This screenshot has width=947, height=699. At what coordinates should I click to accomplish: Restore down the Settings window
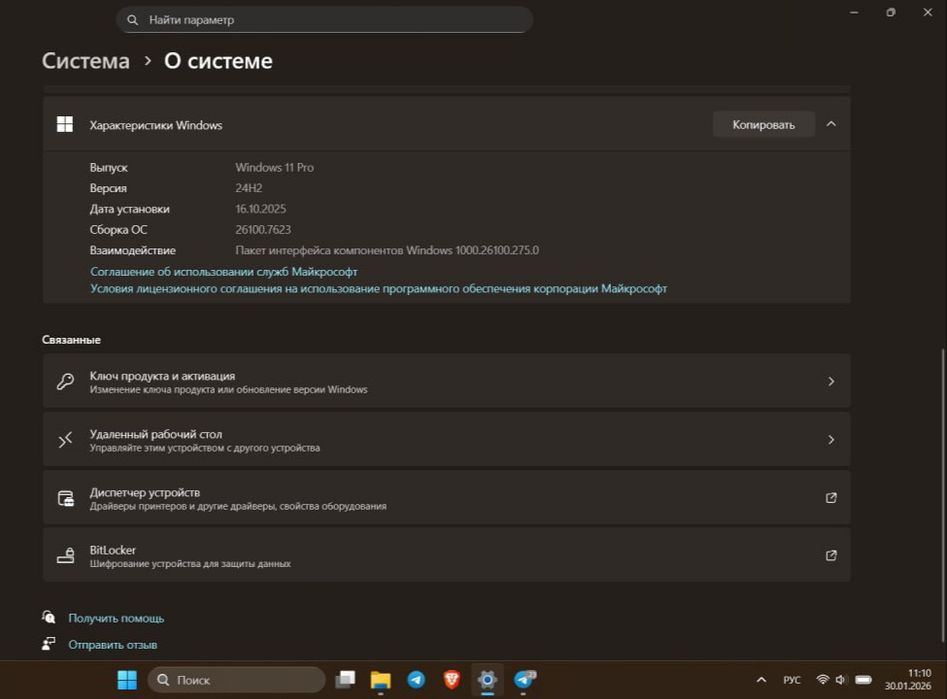pos(891,12)
